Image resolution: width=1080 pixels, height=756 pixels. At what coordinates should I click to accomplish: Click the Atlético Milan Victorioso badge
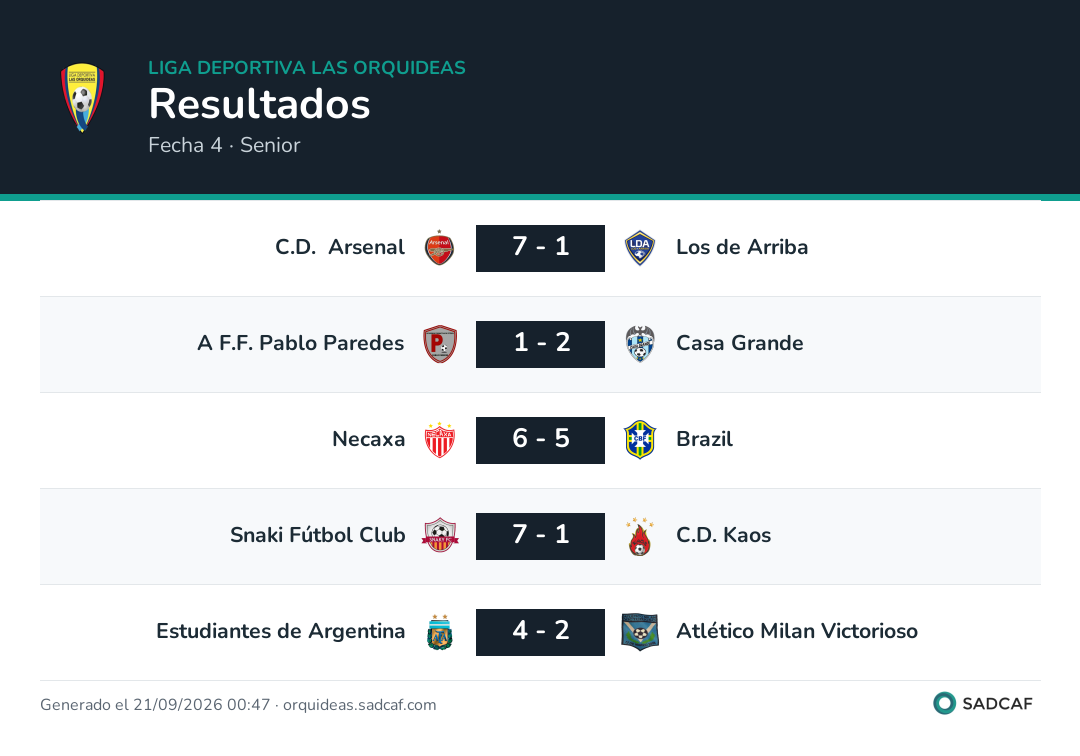(x=639, y=632)
